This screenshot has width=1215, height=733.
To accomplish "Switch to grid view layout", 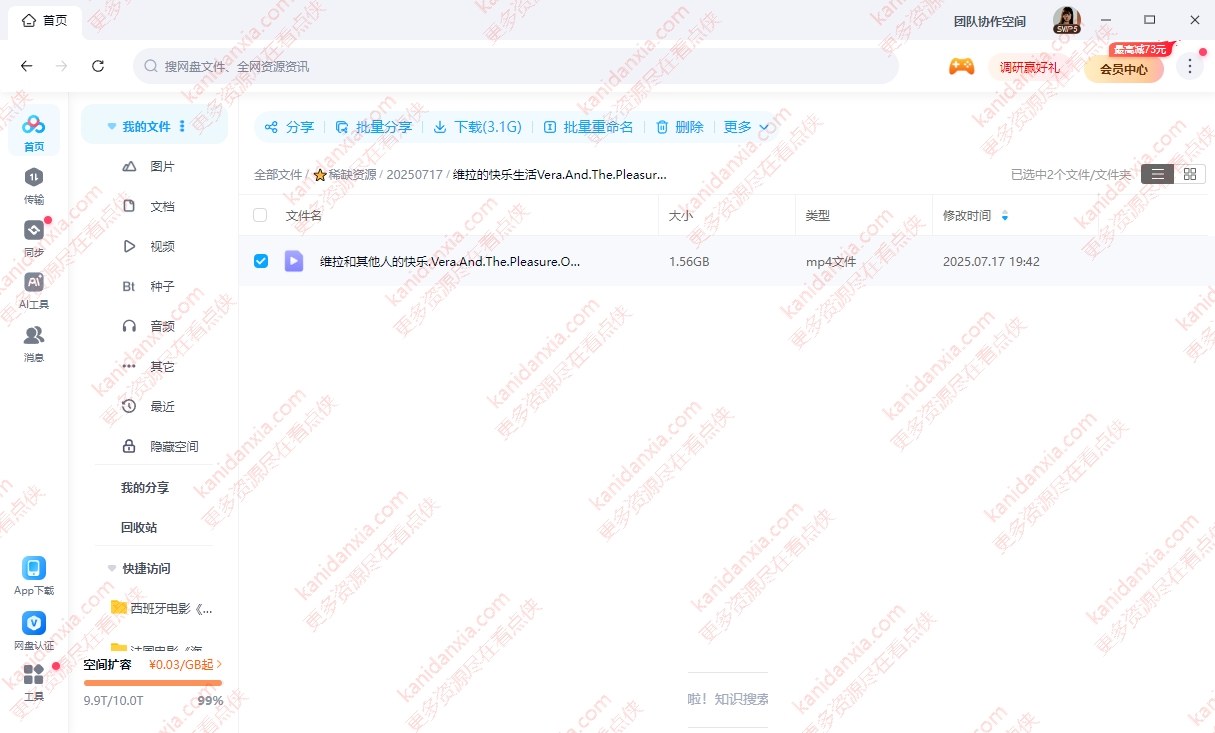I will point(1189,174).
